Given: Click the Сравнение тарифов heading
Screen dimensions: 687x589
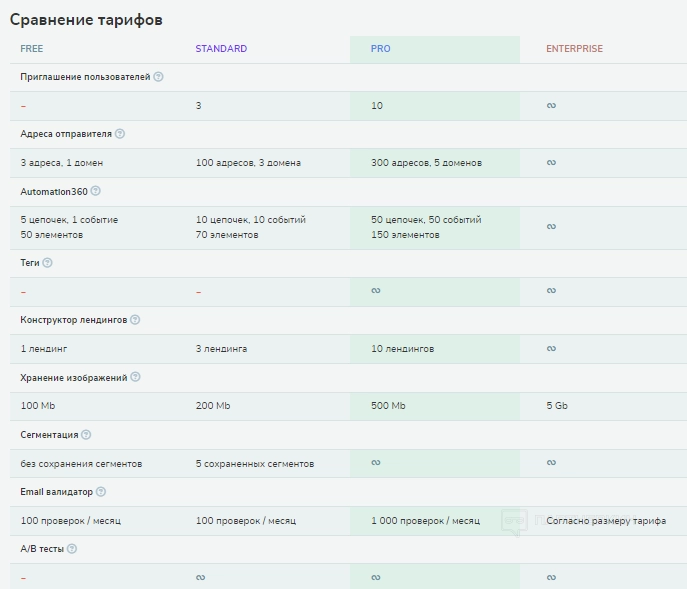Looking at the screenshot, I should coord(86,20).
